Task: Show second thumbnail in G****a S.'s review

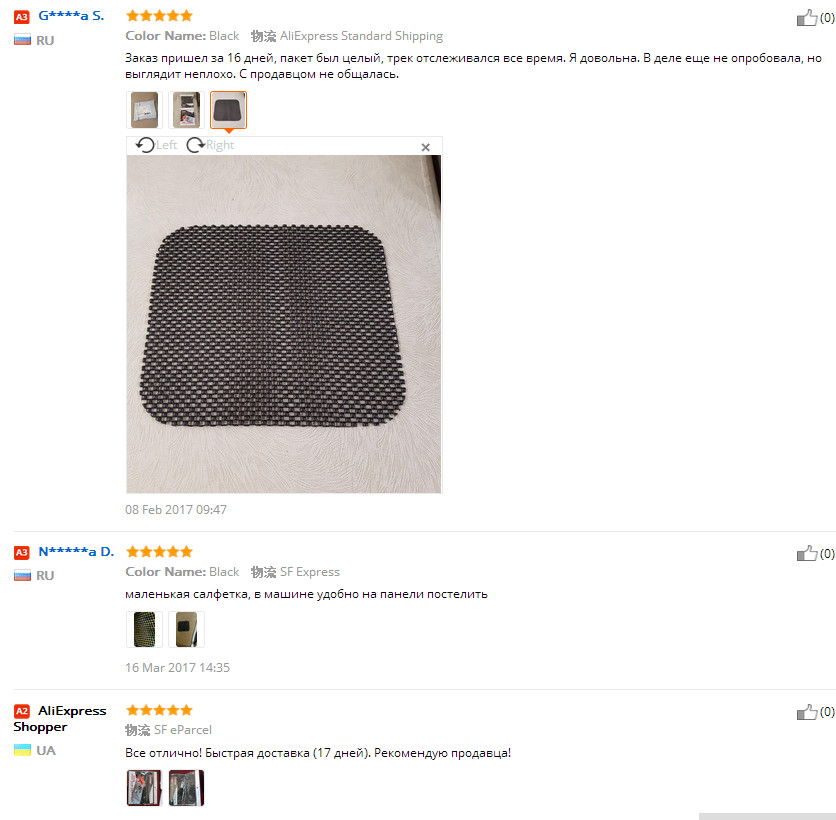Action: [186, 110]
